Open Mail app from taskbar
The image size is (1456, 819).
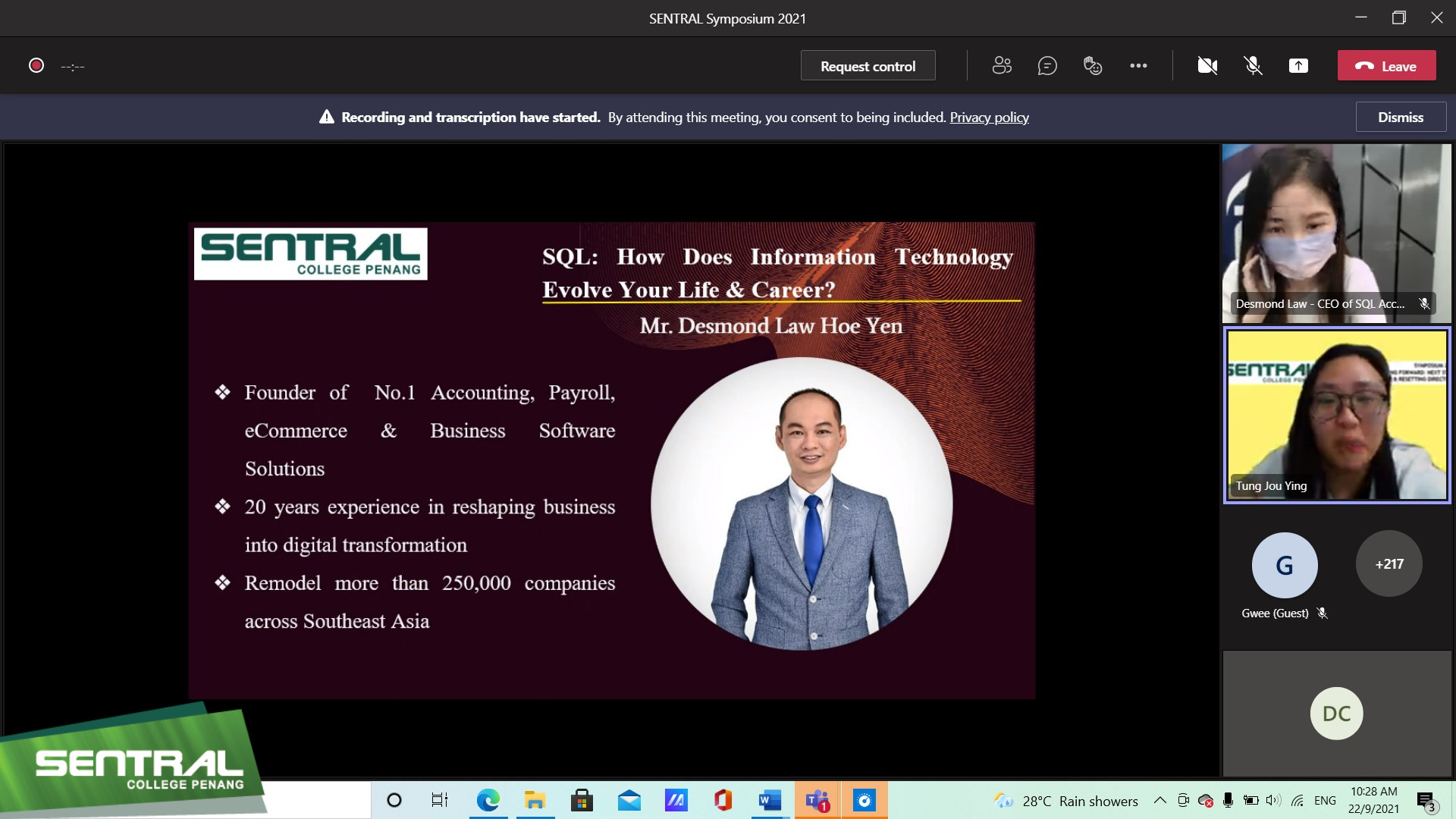pyautogui.click(x=629, y=800)
